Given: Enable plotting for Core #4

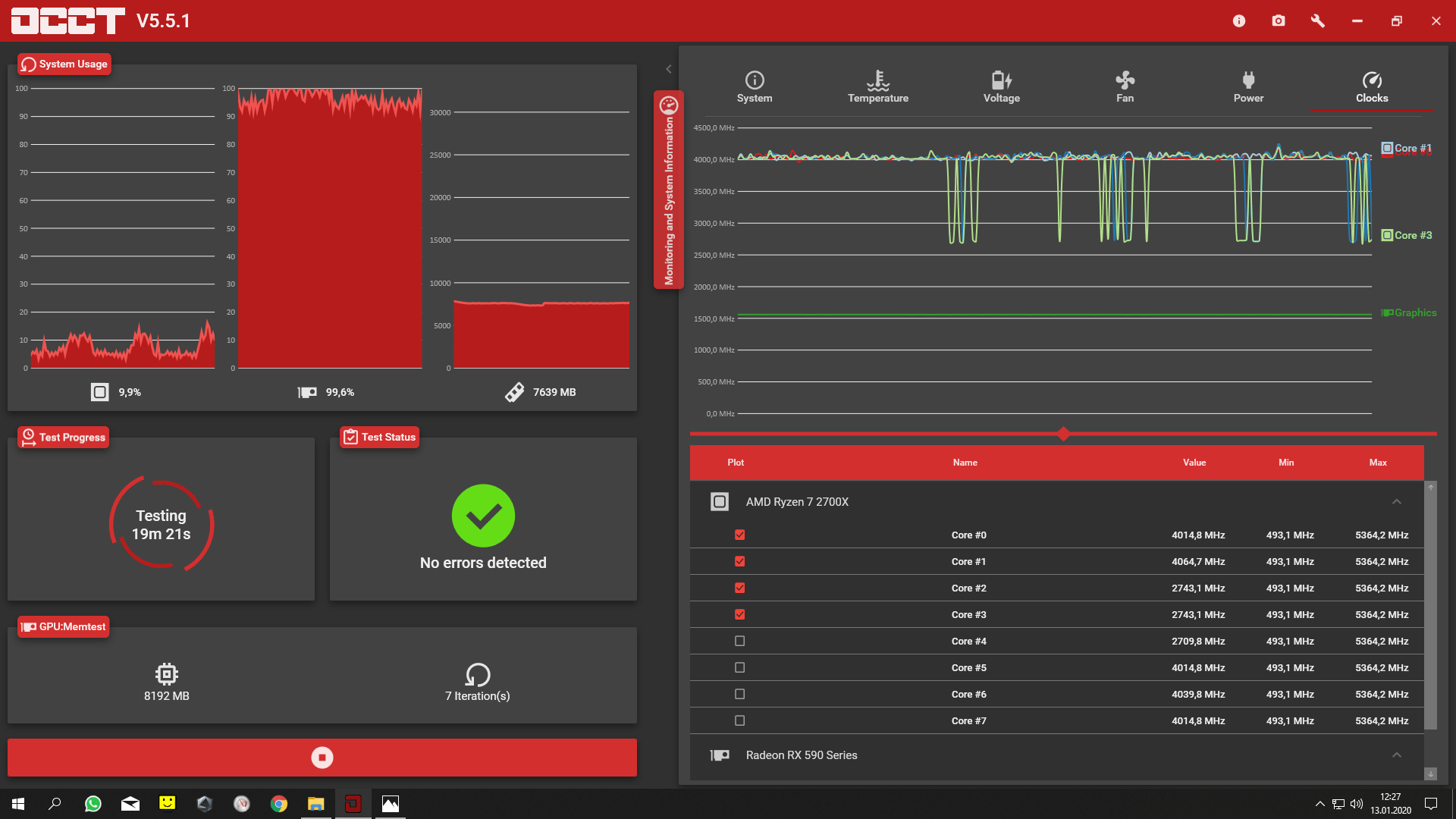Looking at the screenshot, I should coord(740,642).
